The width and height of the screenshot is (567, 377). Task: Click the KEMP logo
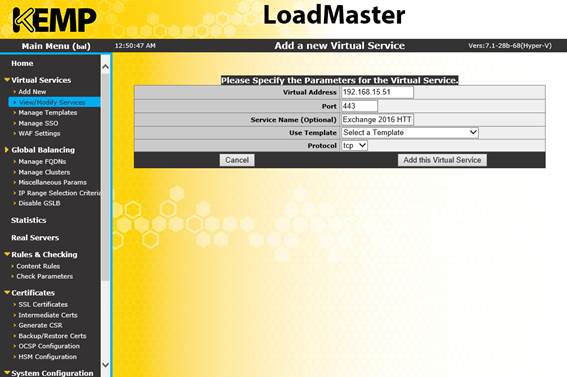coord(55,20)
